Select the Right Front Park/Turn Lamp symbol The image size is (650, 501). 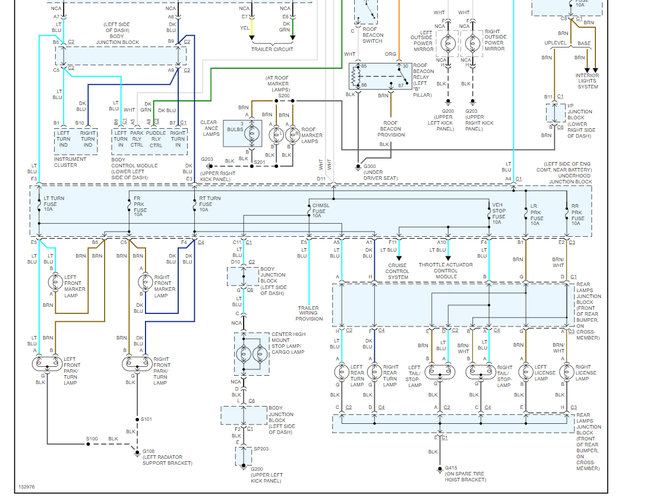click(137, 364)
